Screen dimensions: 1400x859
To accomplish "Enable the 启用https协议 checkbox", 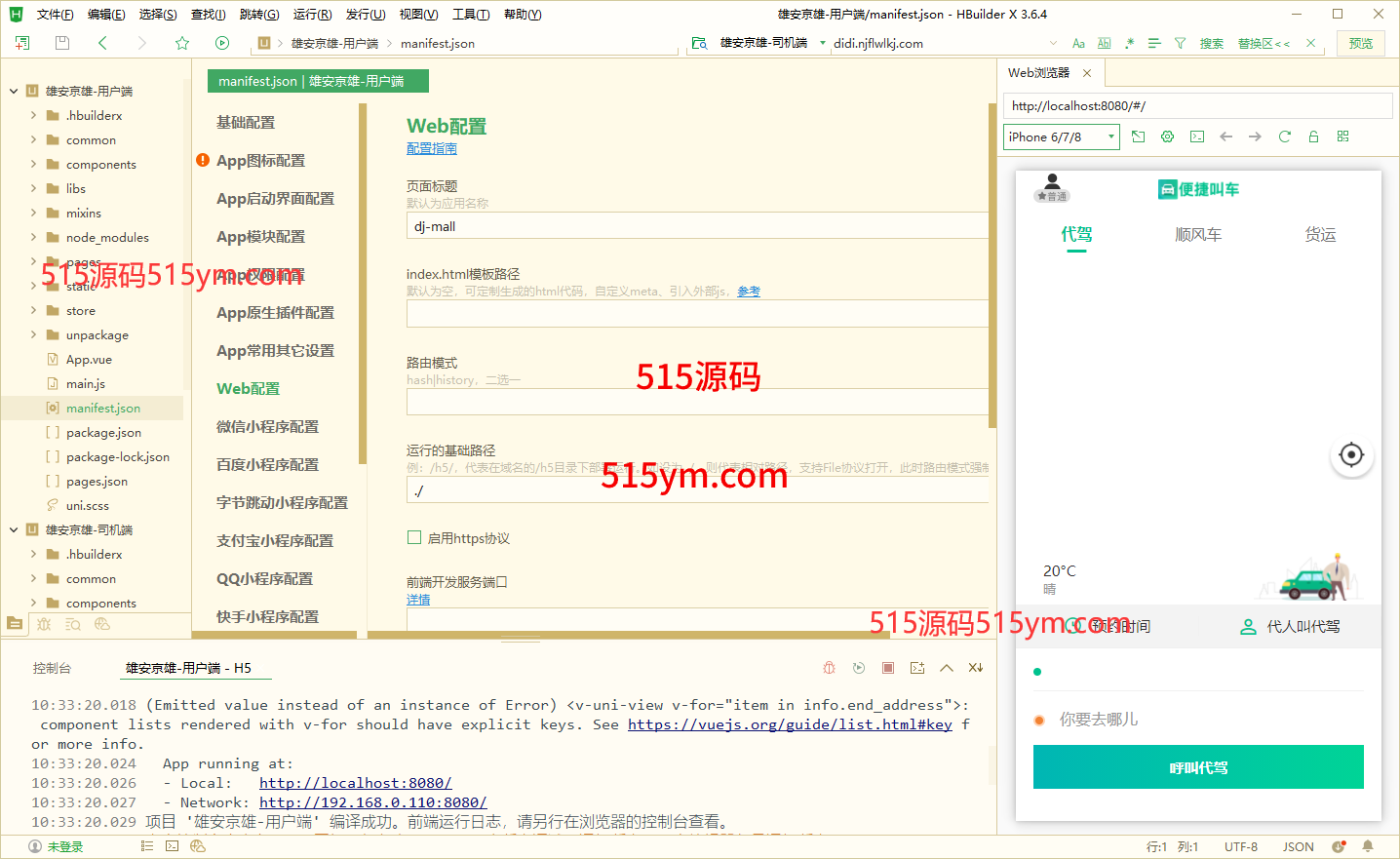I will pos(414,537).
